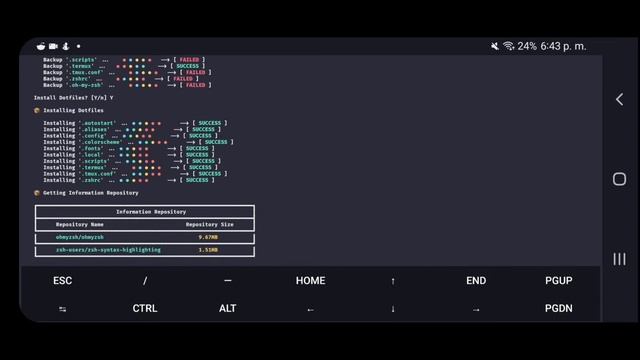Viewport: 640px width, 360px height.
Task: Tap the Wi-Fi status icon
Action: point(508,46)
